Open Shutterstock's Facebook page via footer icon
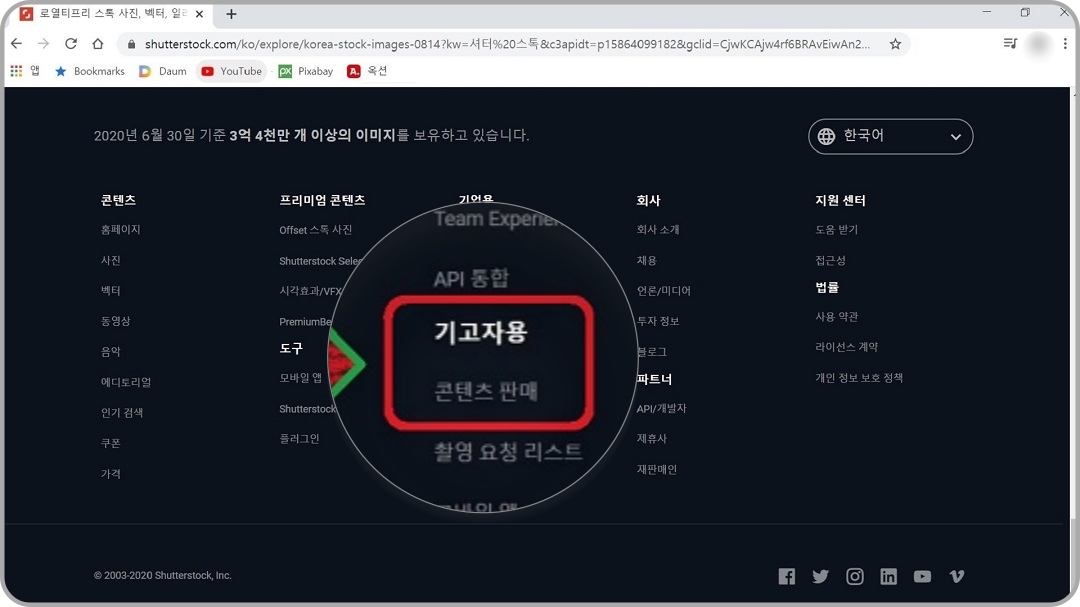1080x607 pixels. click(787, 576)
